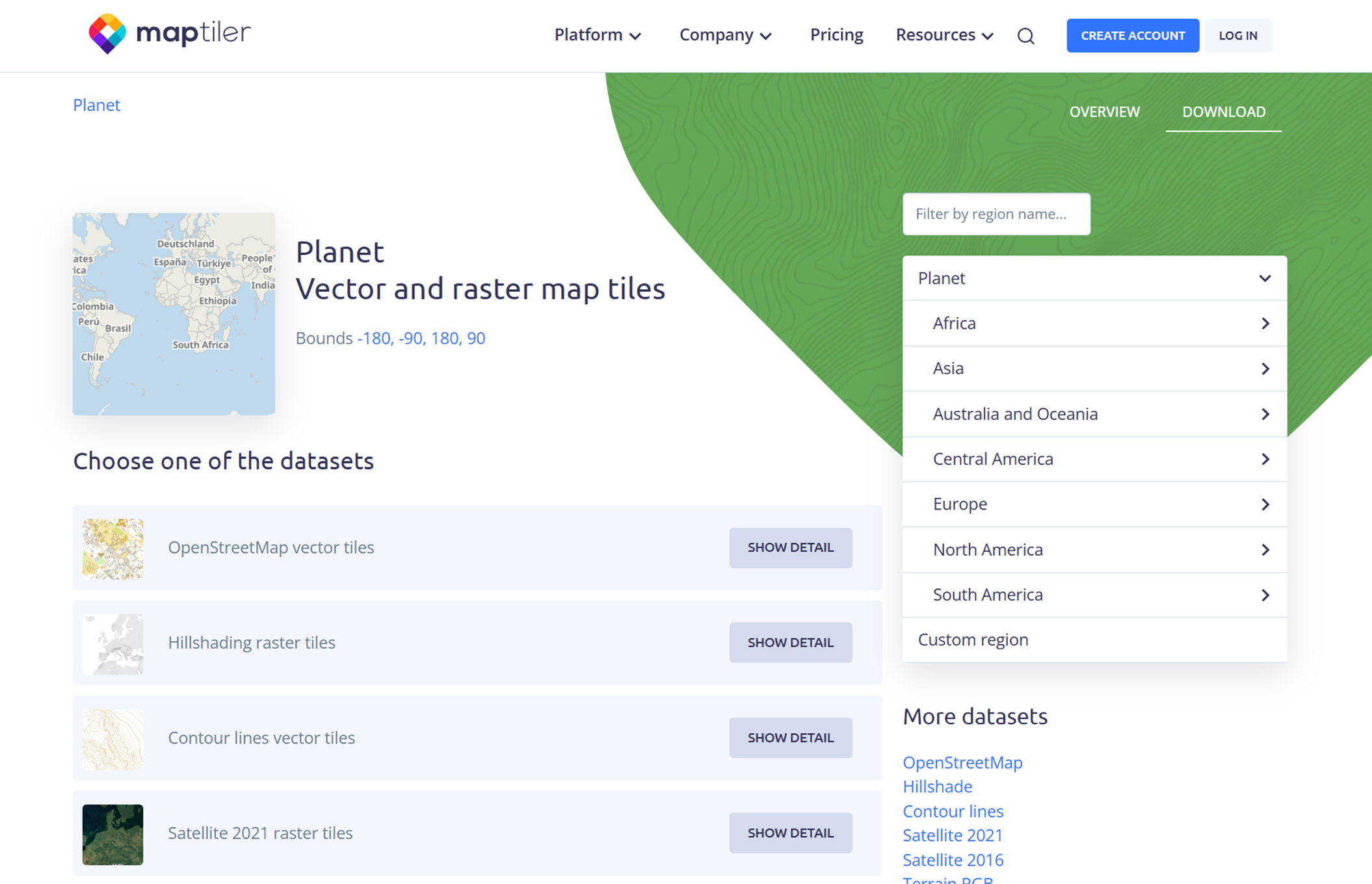Click Satellite 2021 dataset thumbnail
The width and height of the screenshot is (1372, 884).
click(112, 834)
